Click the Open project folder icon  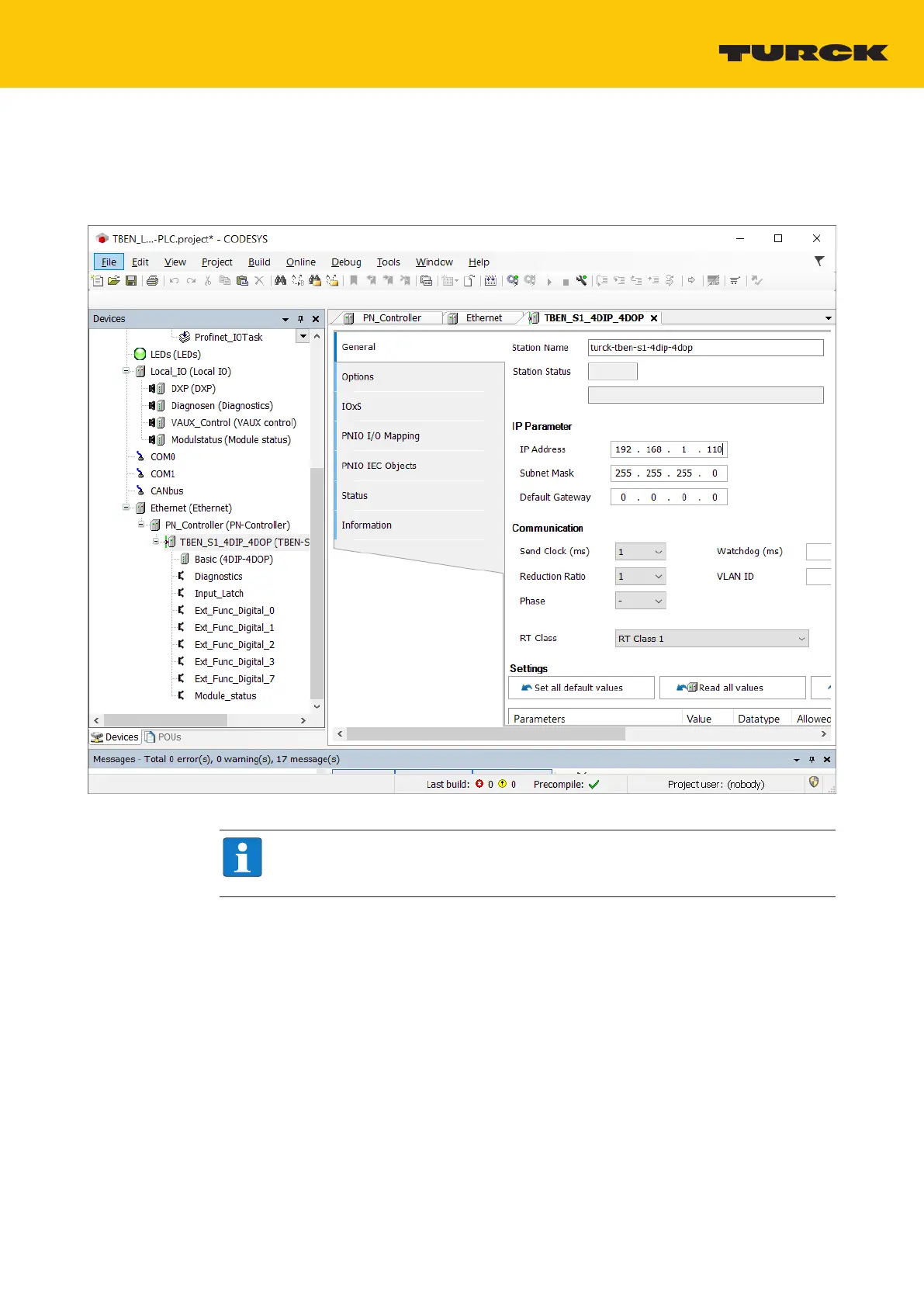(x=114, y=281)
